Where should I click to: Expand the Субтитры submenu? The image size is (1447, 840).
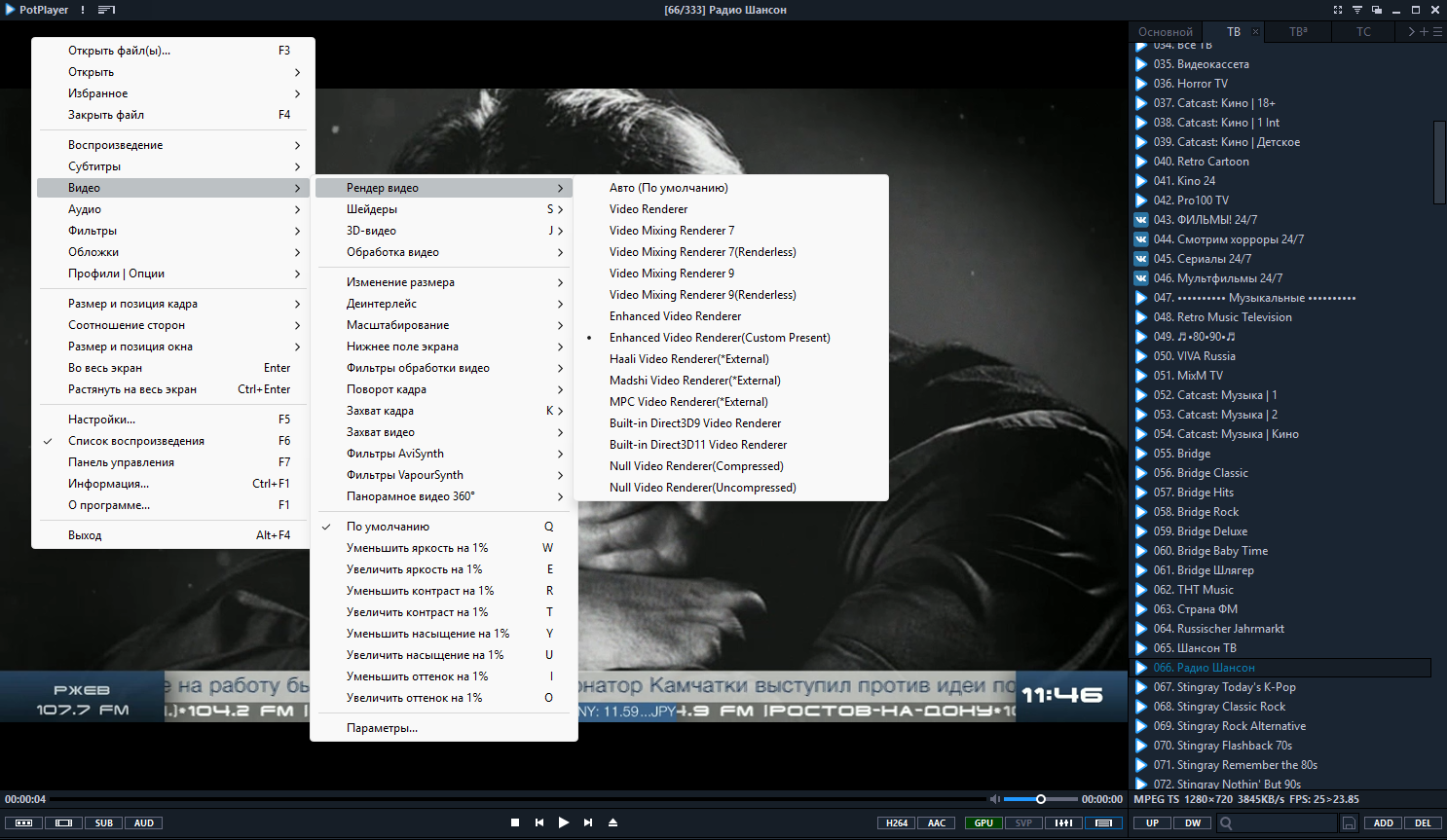tap(173, 166)
